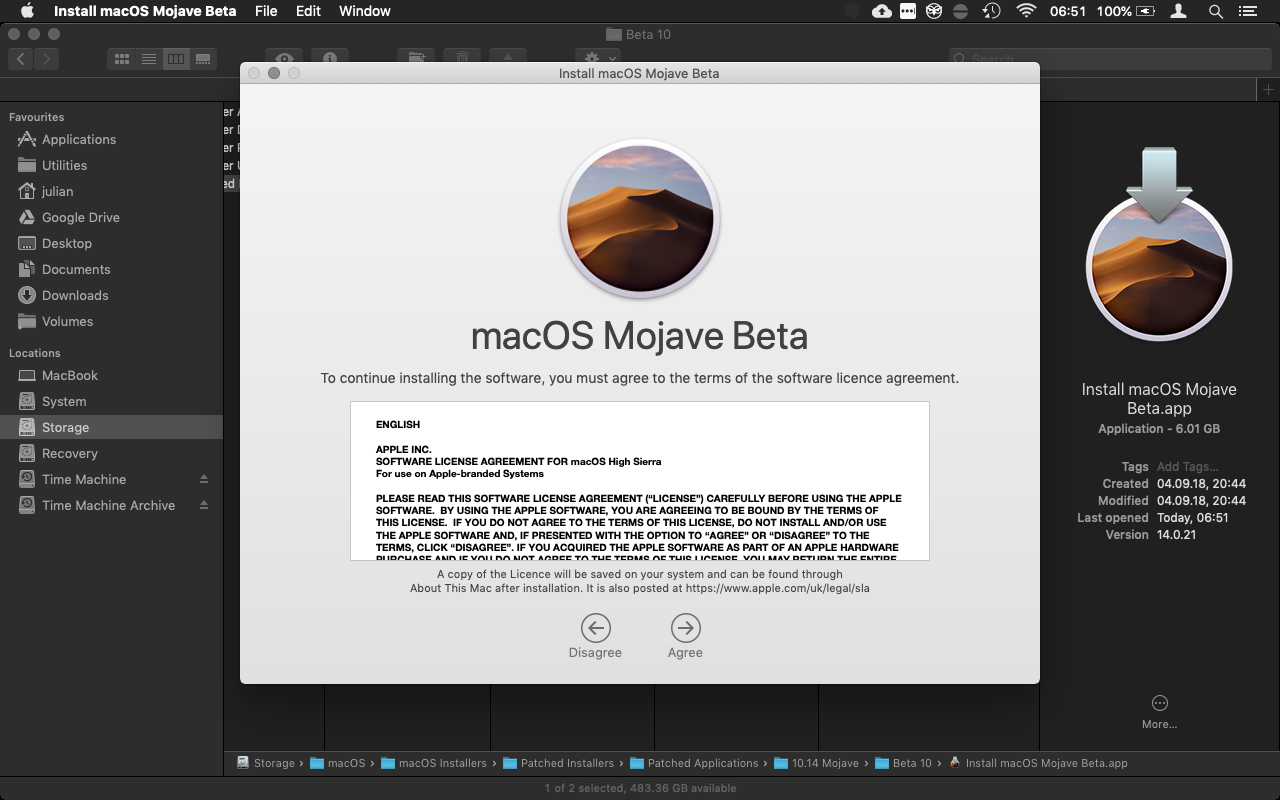Click Finder Eject toolbar button

pos(508,59)
